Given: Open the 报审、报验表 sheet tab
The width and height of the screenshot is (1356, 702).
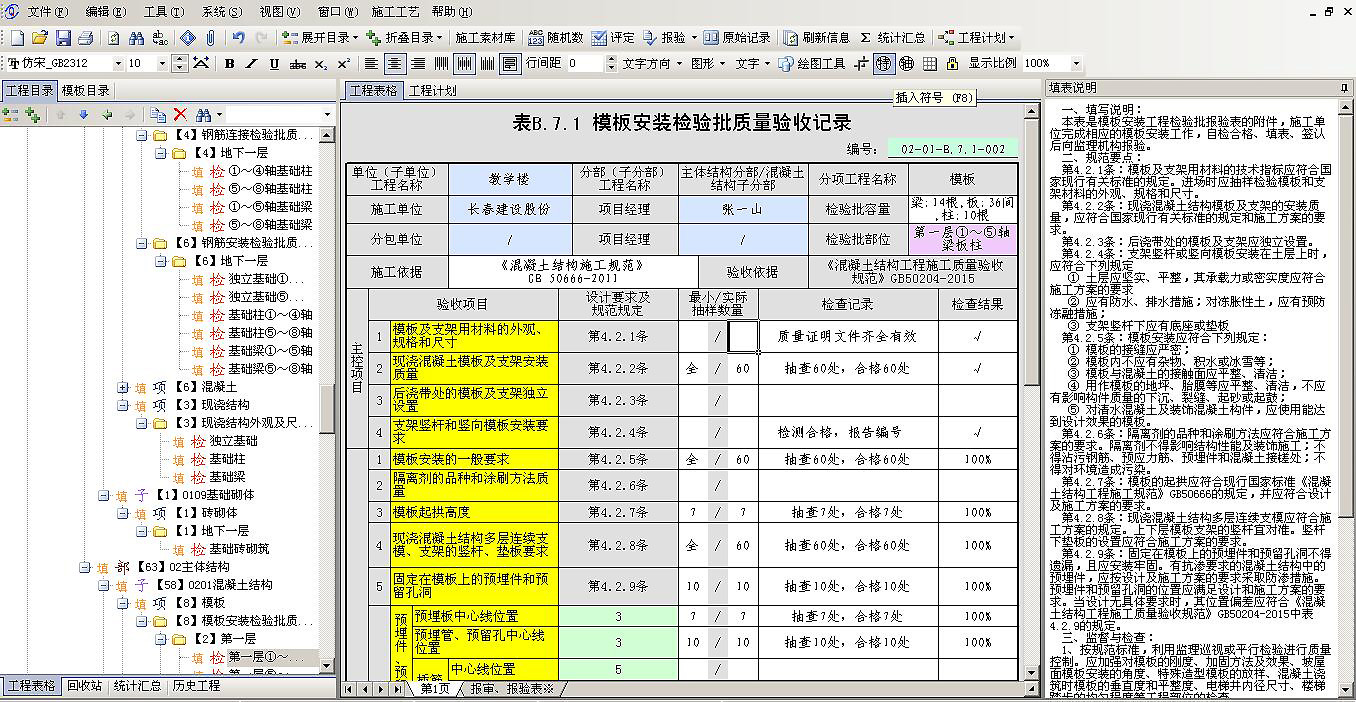Looking at the screenshot, I should [512, 688].
